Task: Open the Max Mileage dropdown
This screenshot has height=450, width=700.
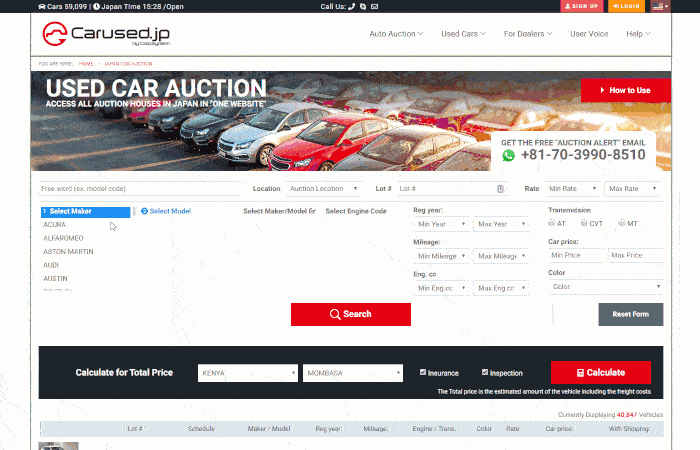Action: tap(501, 256)
